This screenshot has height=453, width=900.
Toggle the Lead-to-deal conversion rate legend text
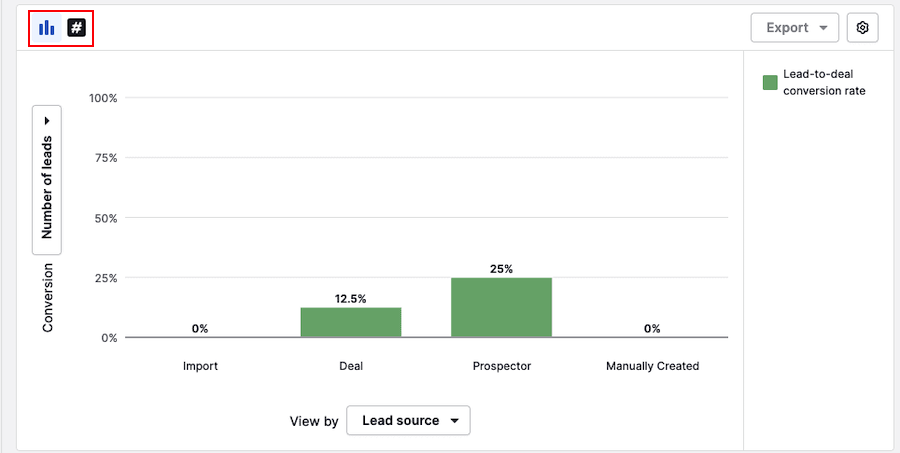point(824,82)
